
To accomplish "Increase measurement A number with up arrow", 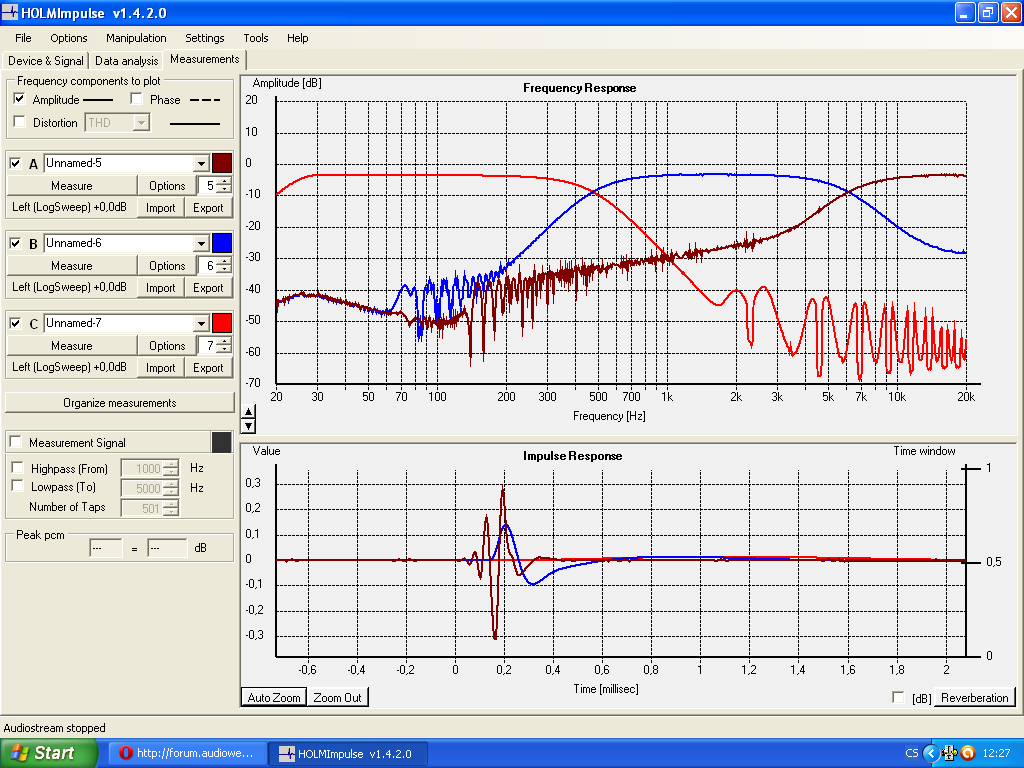I will pyautogui.click(x=224, y=182).
